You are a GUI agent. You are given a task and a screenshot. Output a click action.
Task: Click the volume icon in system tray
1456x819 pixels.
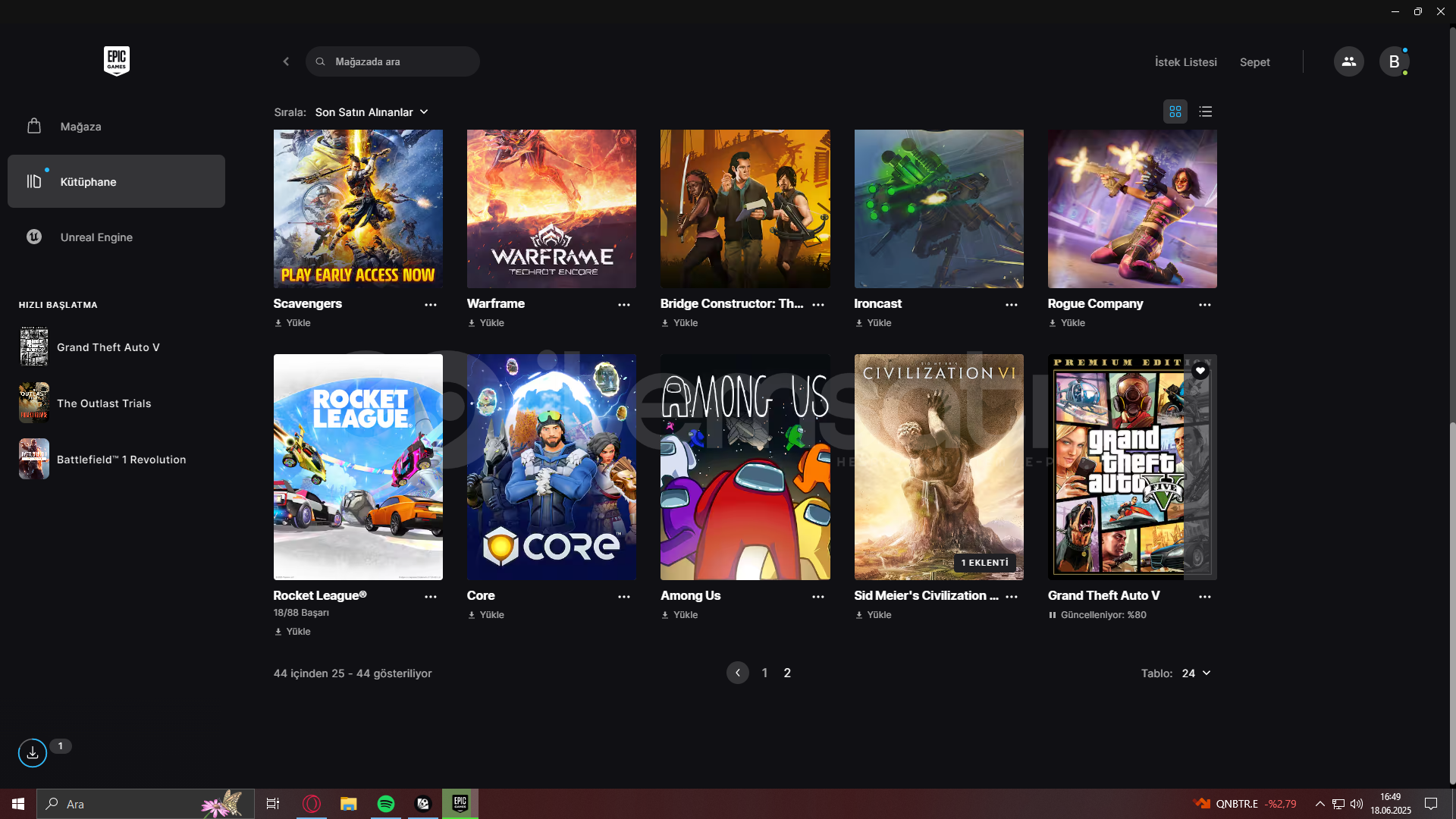1357,804
